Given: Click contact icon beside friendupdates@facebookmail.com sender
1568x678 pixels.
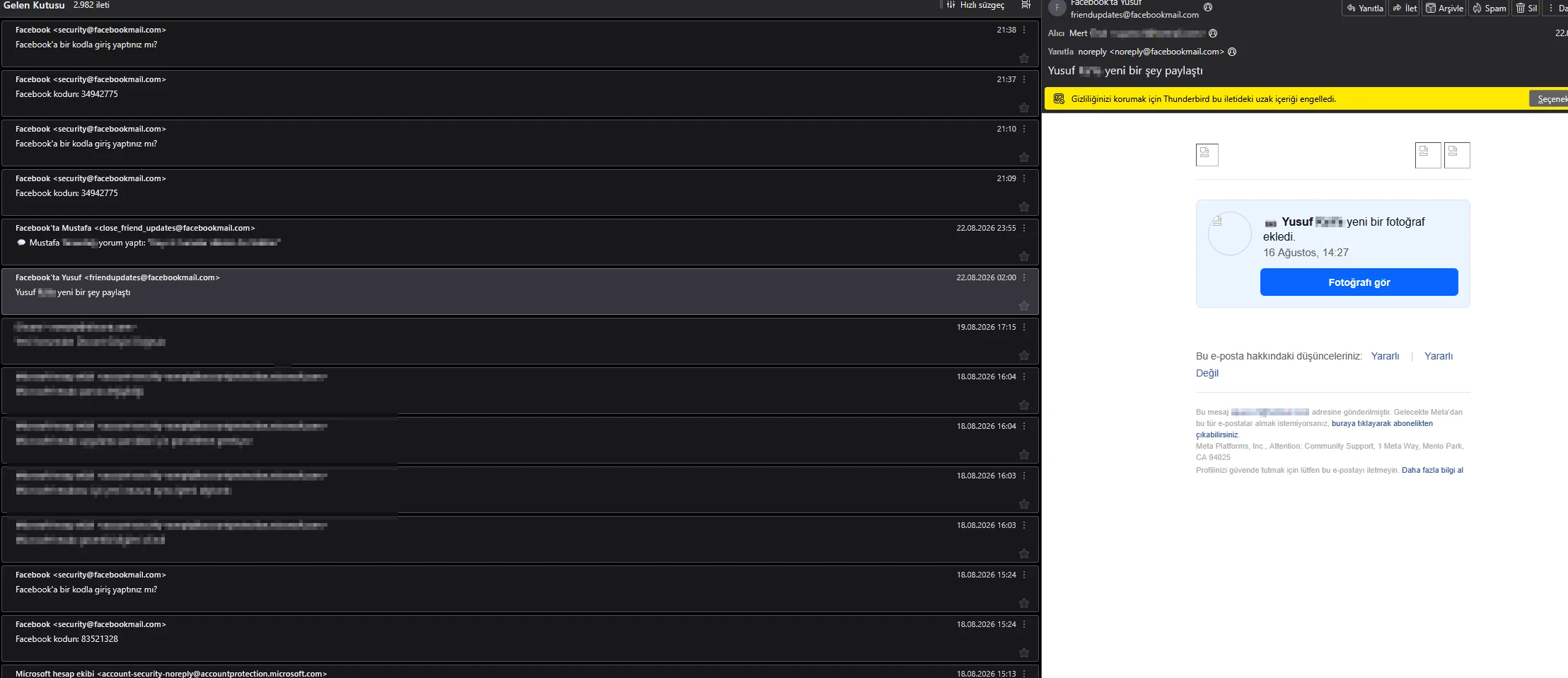Looking at the screenshot, I should (x=1208, y=7).
